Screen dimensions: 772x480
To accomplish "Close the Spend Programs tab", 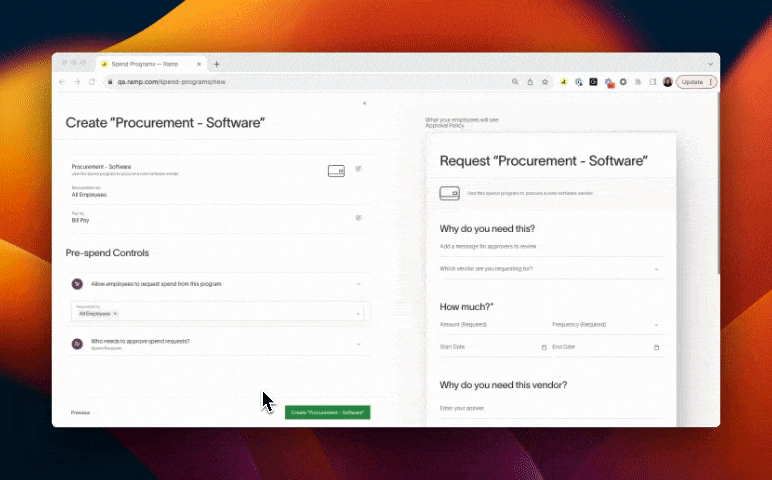I will (x=199, y=64).
